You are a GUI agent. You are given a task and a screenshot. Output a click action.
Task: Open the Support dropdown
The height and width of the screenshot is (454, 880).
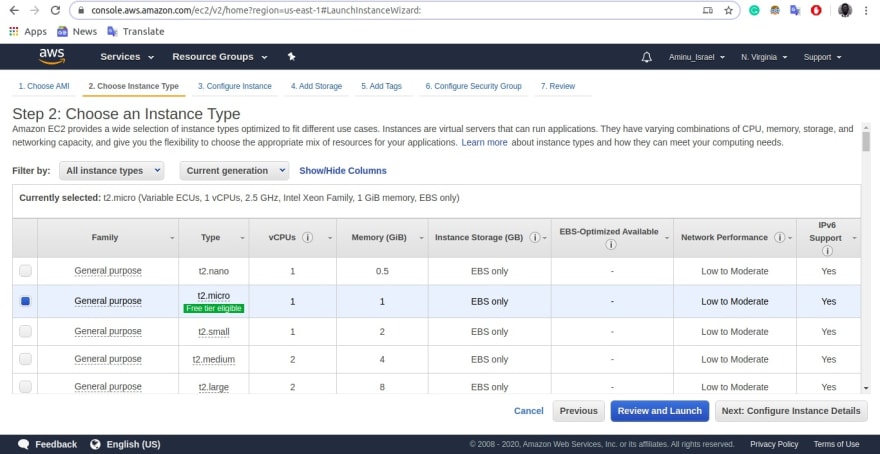point(822,57)
